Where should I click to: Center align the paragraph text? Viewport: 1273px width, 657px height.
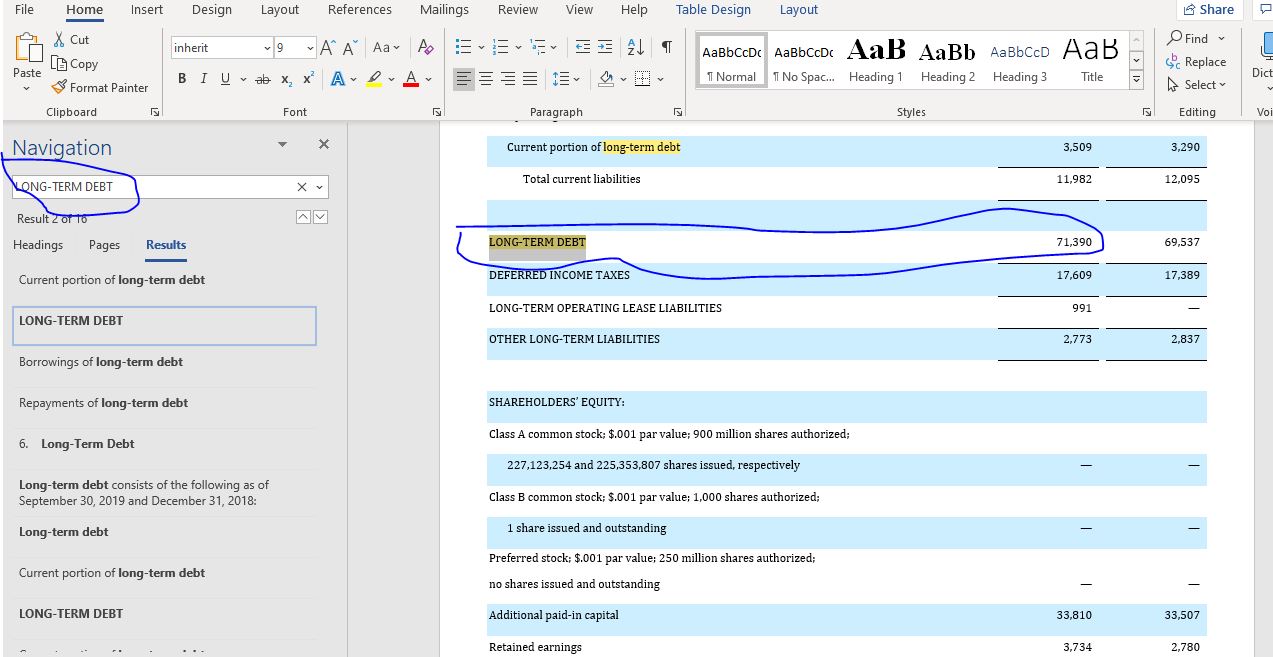486,79
